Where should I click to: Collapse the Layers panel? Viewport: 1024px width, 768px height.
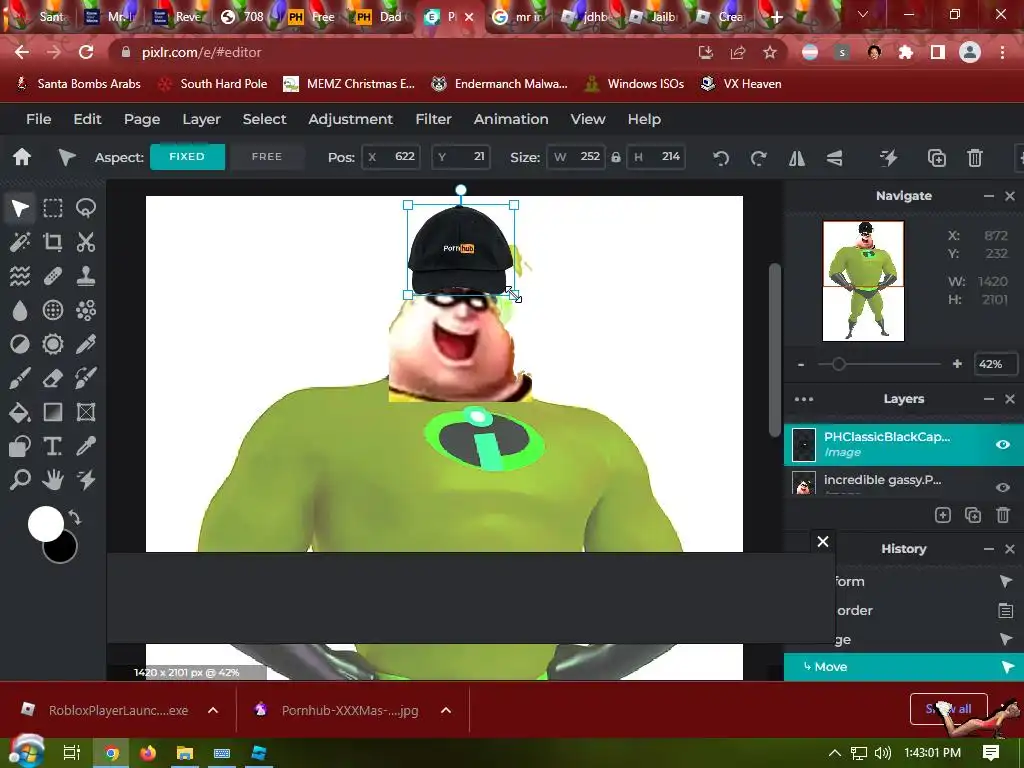(x=989, y=399)
